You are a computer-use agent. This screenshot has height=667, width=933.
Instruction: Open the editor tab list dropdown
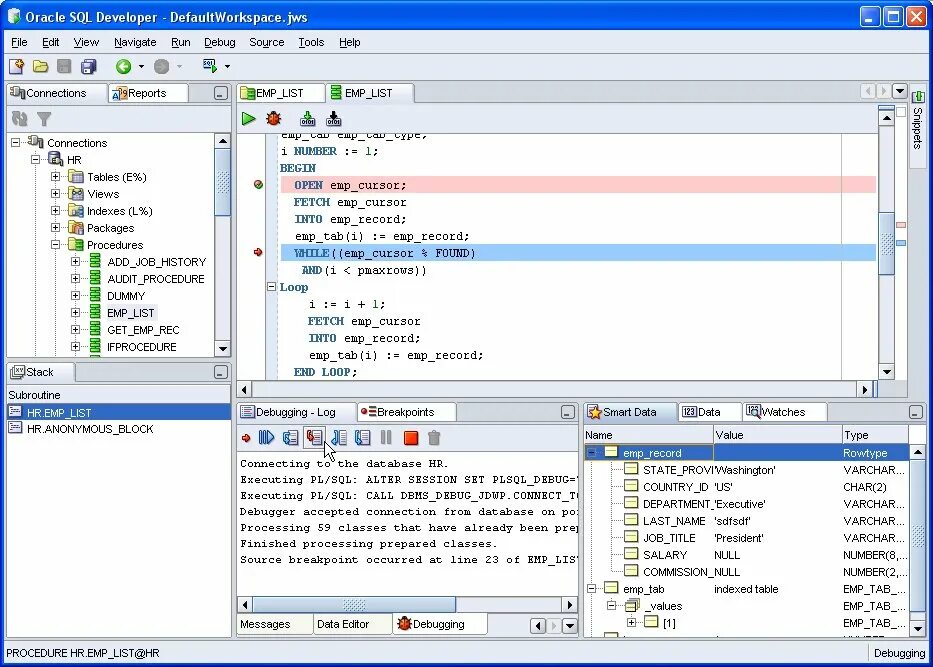(x=900, y=91)
